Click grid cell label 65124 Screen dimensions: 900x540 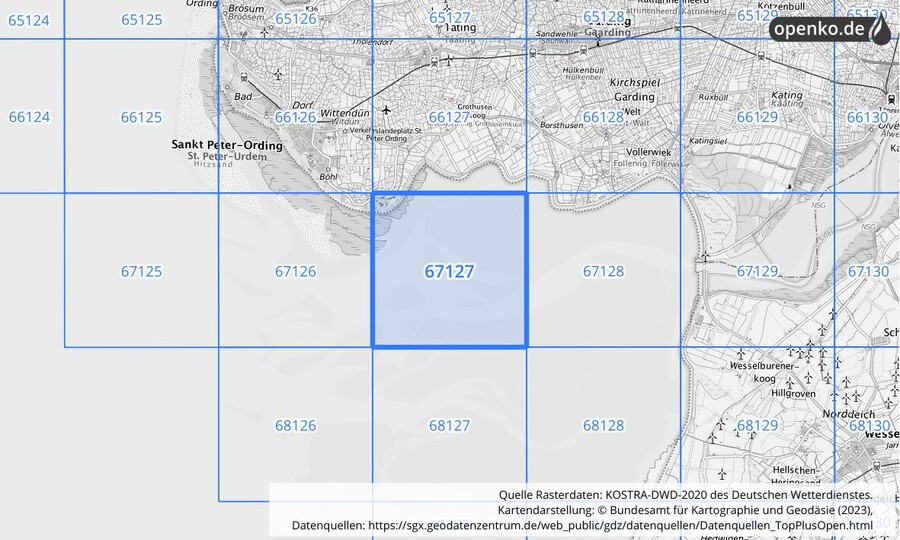(29, 21)
